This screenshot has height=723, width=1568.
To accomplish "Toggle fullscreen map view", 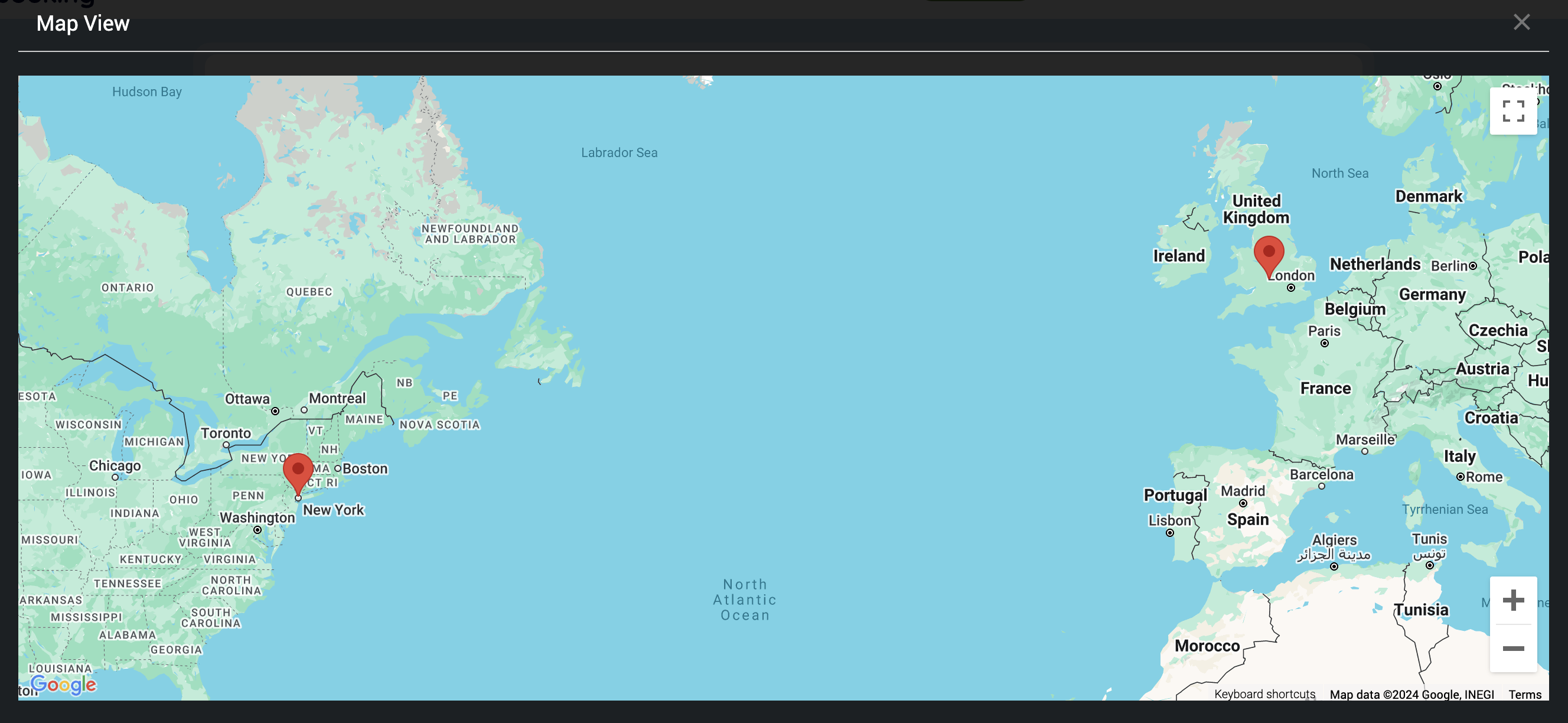I will (x=1512, y=111).
